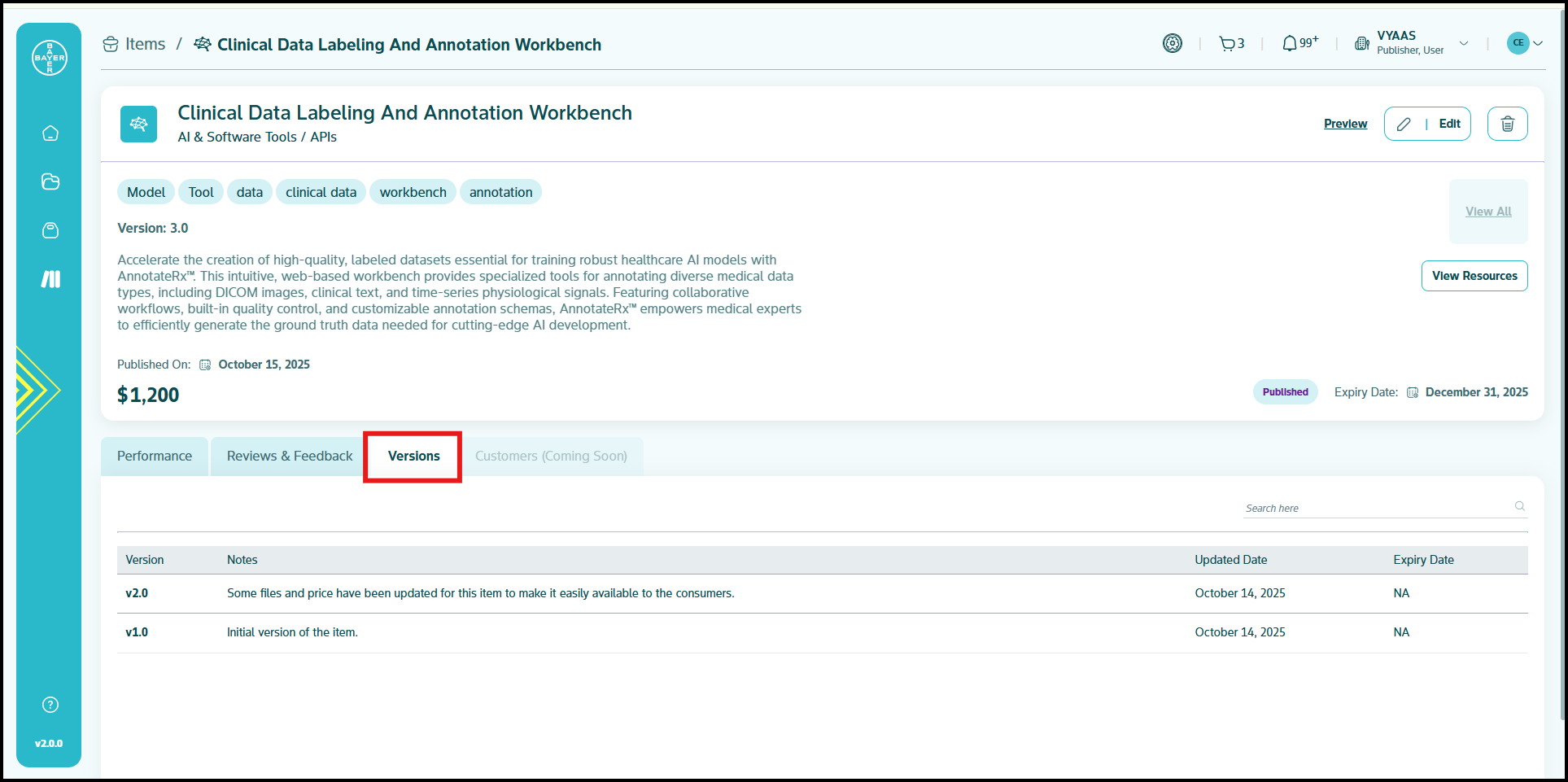Select the library books sidebar icon
Screen dimensions: 1568x782
click(x=50, y=279)
